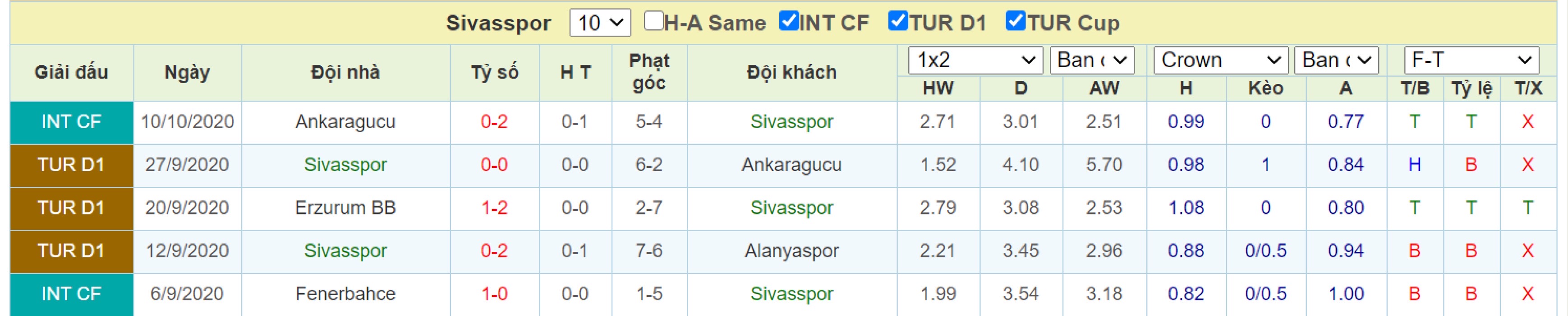This screenshot has width=1568, height=316.
Task: Click the 1-0 score for Fenerbahce match
Action: [494, 294]
